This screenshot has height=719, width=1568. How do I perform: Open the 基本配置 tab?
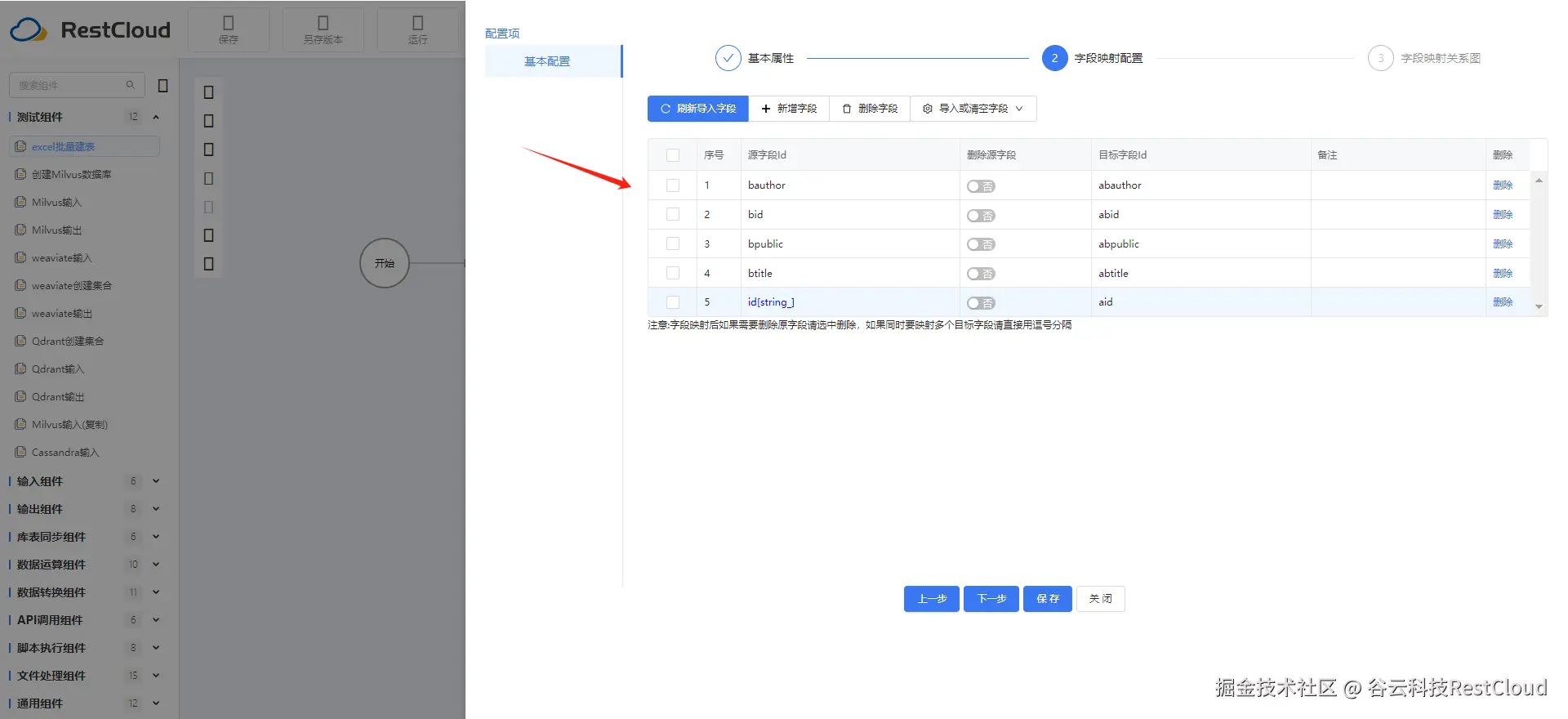553,61
